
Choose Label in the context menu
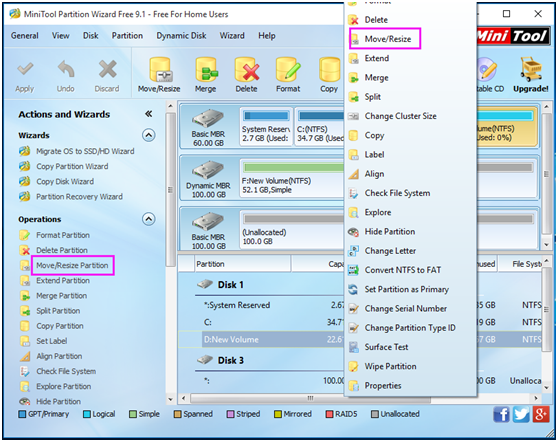tap(411, 154)
